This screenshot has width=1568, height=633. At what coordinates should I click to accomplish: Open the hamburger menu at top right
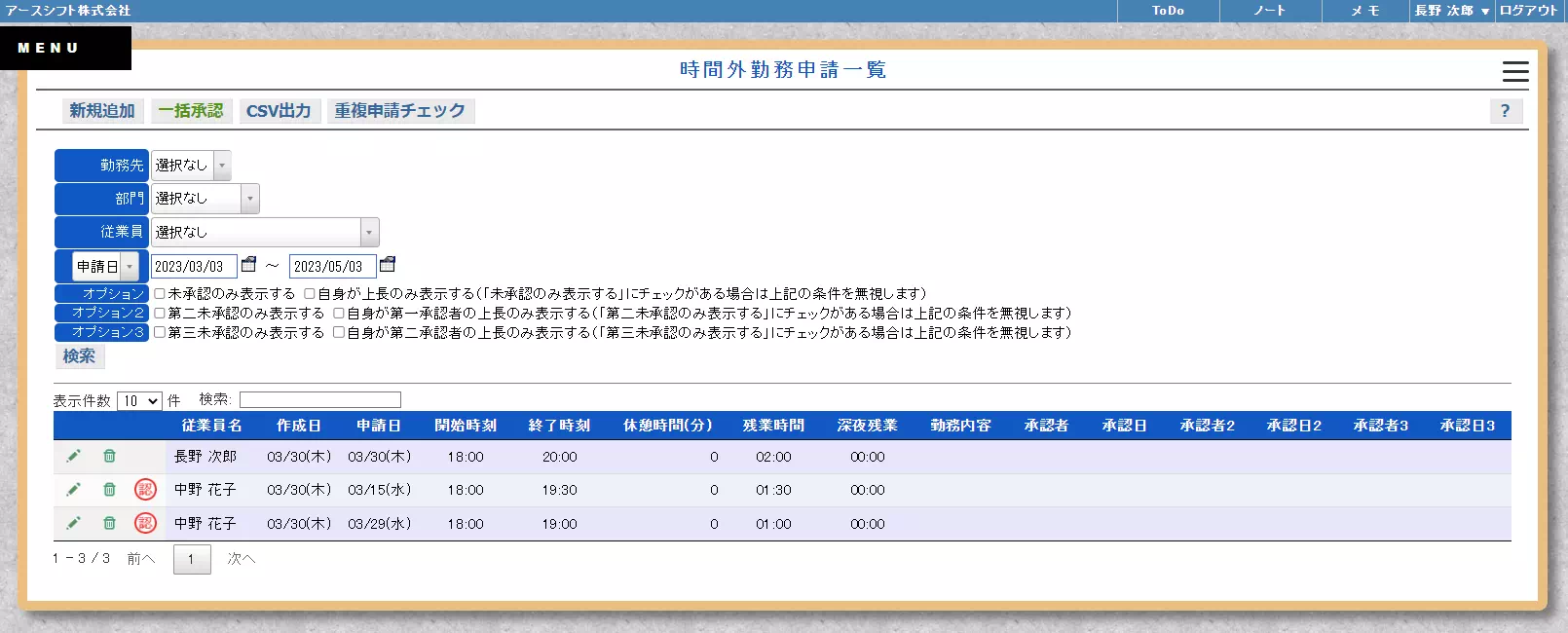pos(1514,71)
